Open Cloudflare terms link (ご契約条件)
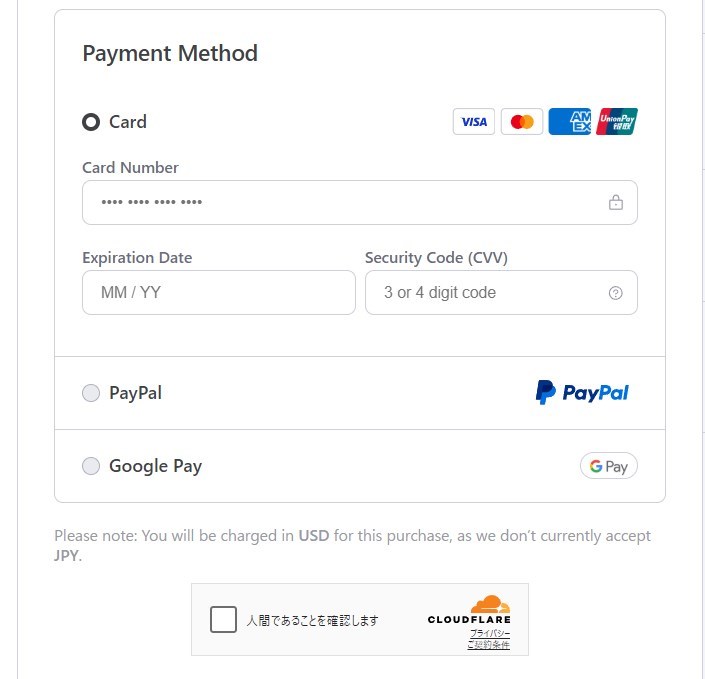705x679 pixels. [488, 645]
